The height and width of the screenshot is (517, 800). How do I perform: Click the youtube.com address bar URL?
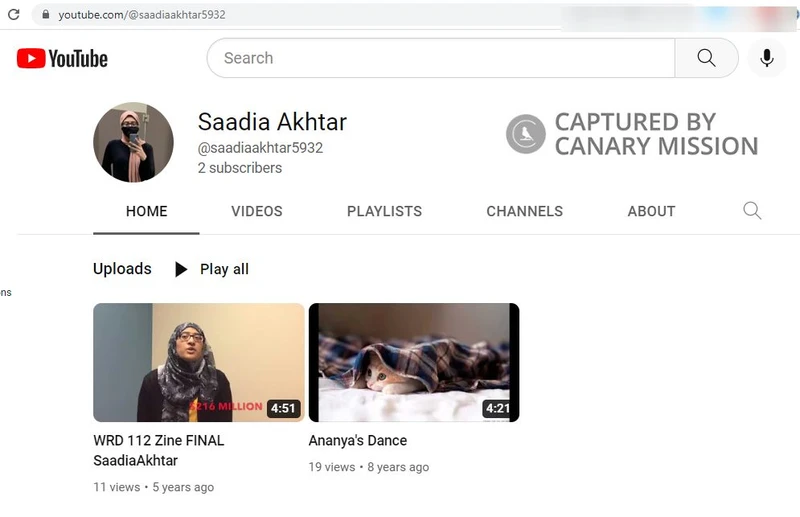[142, 15]
